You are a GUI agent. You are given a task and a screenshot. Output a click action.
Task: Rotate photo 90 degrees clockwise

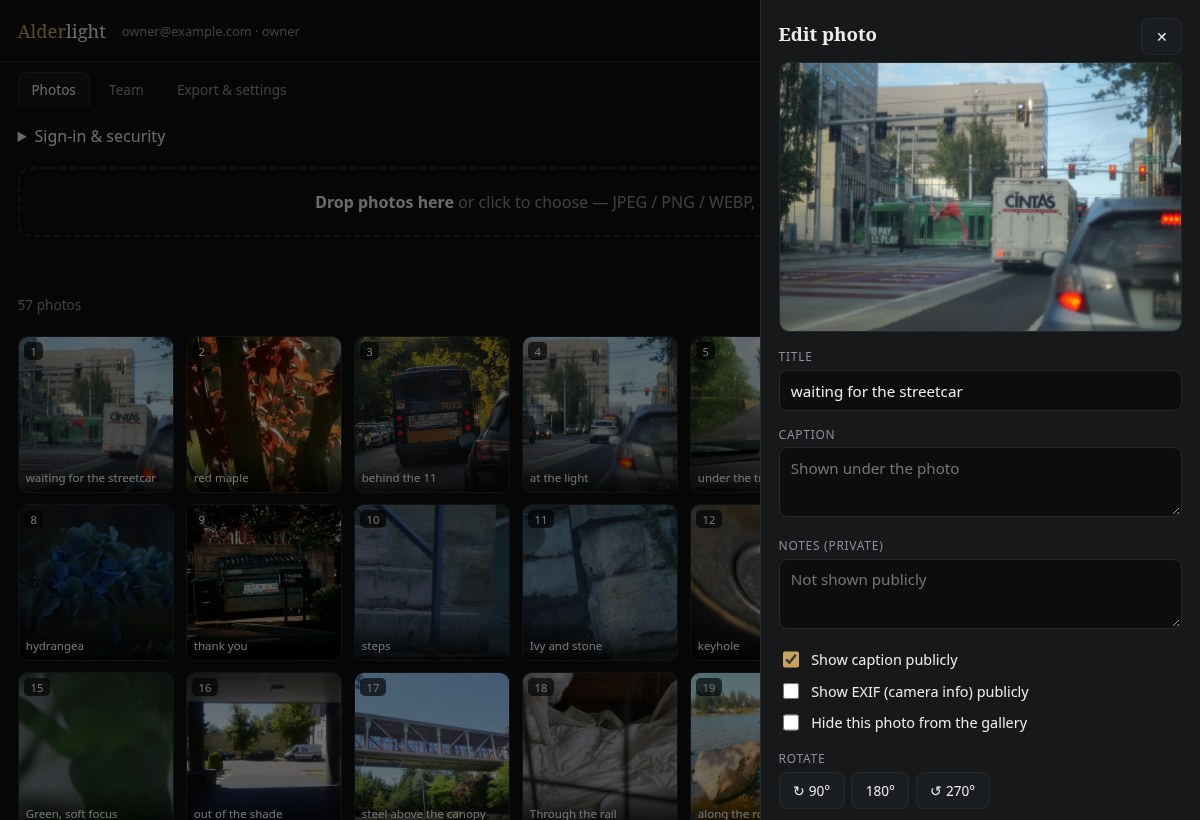812,790
